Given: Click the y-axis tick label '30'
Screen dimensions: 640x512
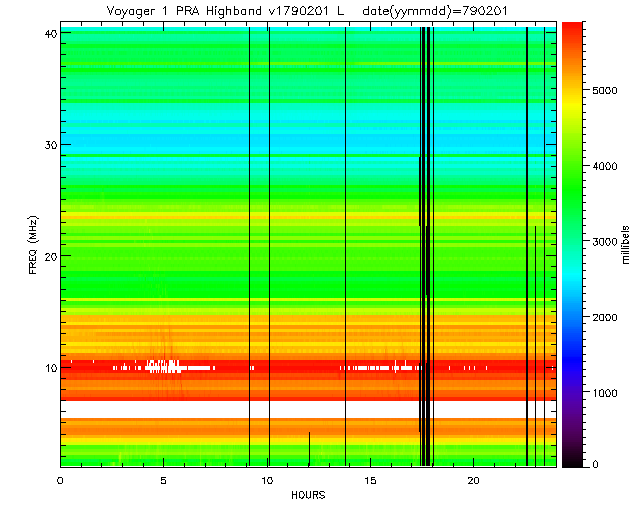Looking at the screenshot, I should pyautogui.click(x=50, y=145).
